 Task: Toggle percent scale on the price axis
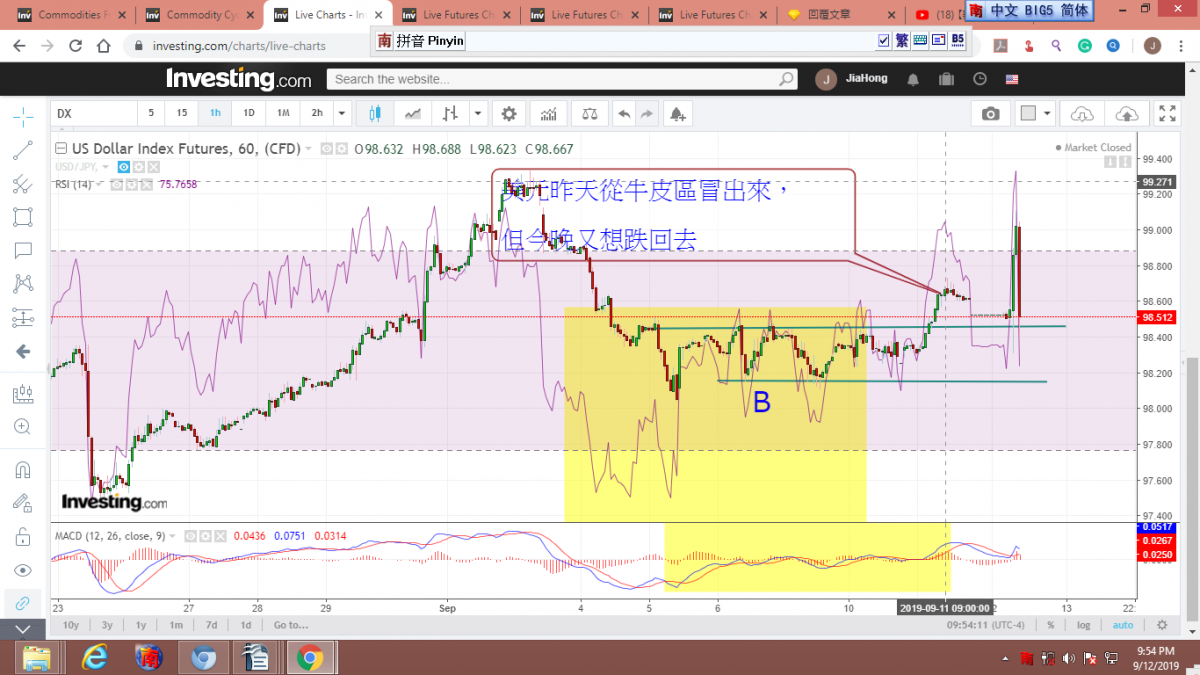point(1051,625)
